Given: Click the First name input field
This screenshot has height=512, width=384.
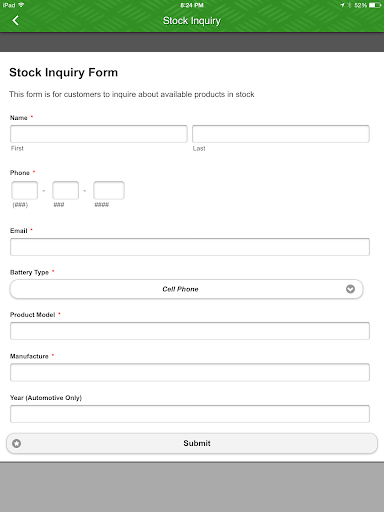Looking at the screenshot, I should (x=99, y=134).
